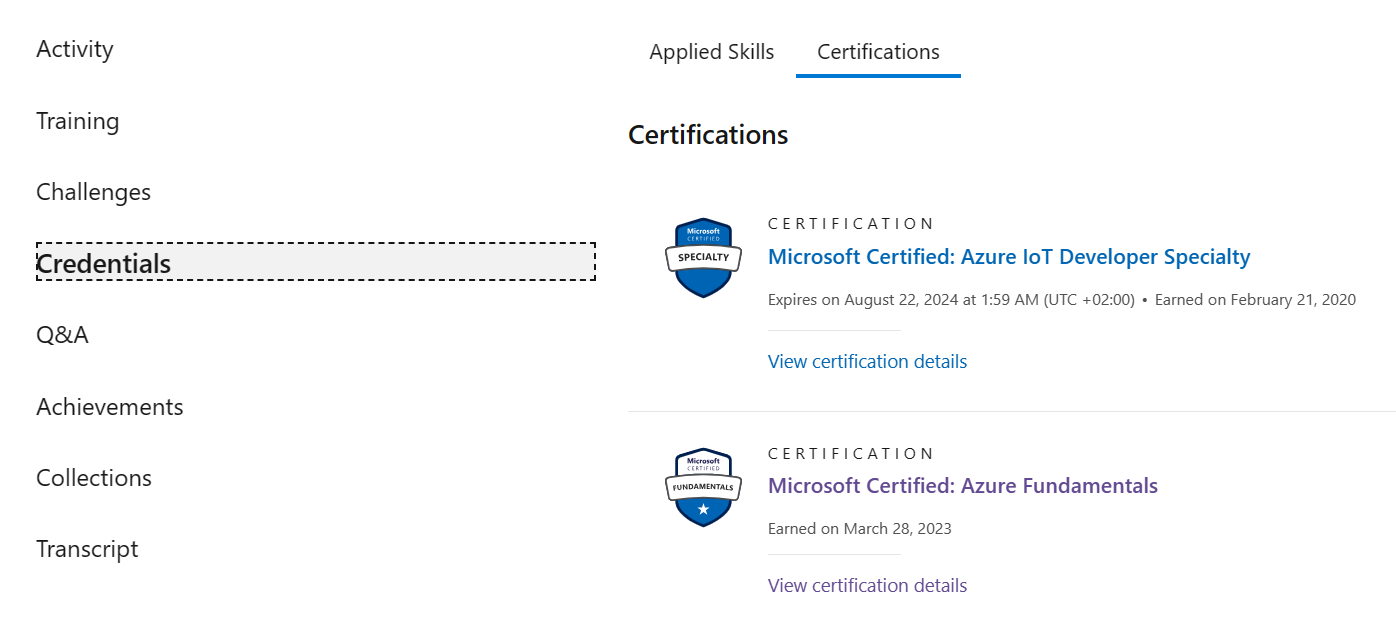Click CERTIFICATION label above Azure IoT Developer
Screen dimensions: 1396x622
pyautogui.click(x=851, y=224)
